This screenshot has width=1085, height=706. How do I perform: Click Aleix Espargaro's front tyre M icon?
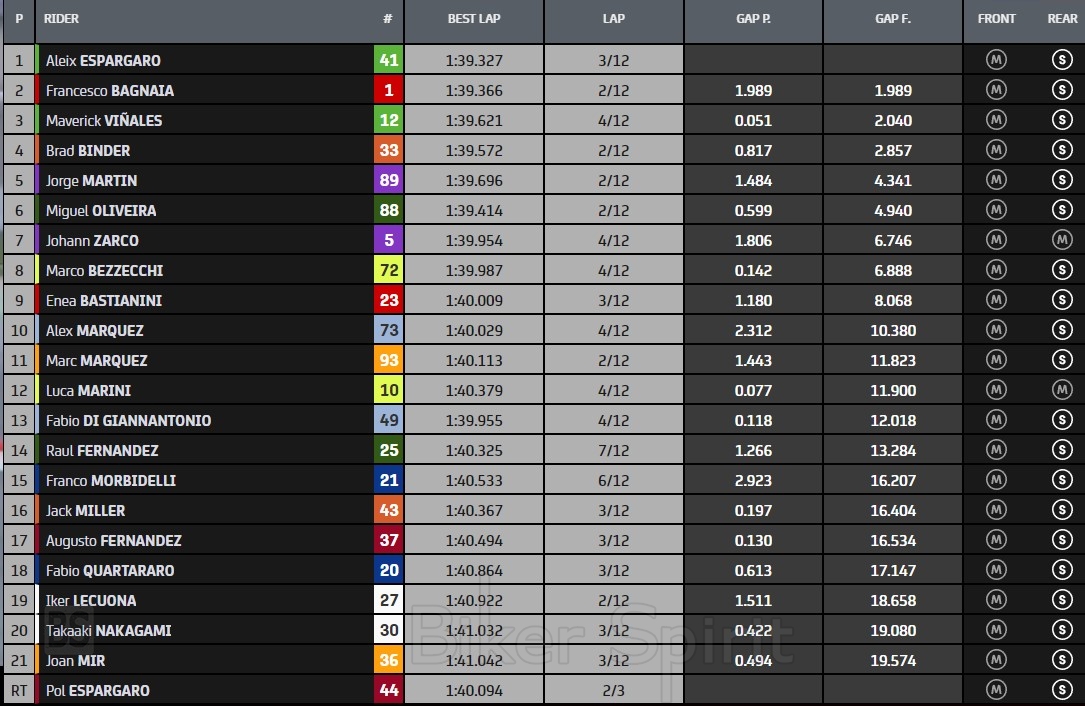click(996, 60)
